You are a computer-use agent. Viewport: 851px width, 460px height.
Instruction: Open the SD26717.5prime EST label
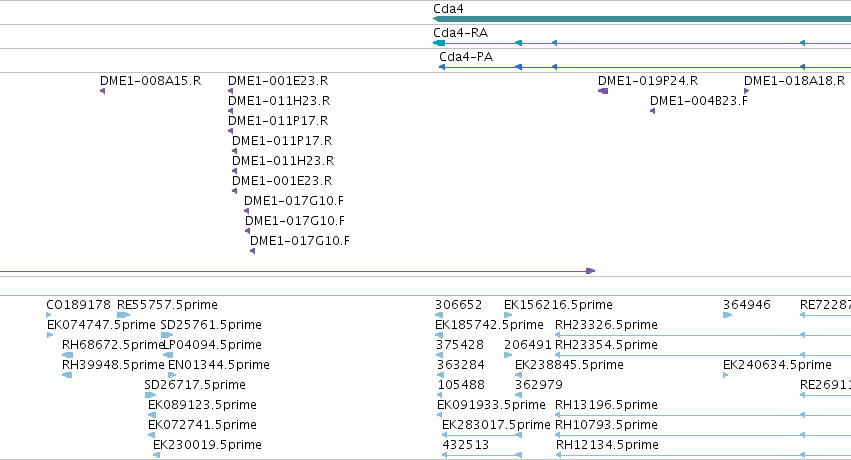click(x=195, y=385)
